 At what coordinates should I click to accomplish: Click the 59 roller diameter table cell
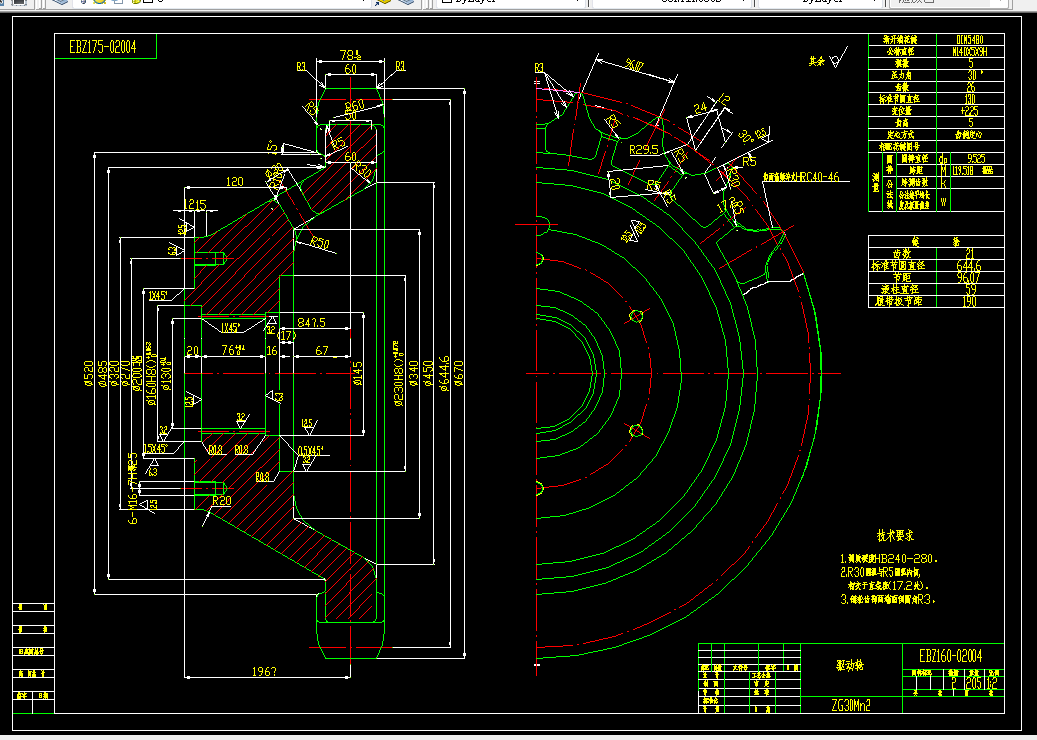(x=970, y=289)
